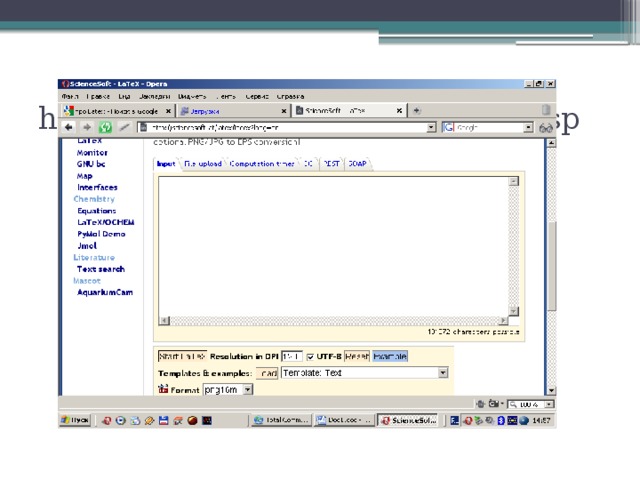Switch to the Doc1.doc taskbar window

tap(344, 420)
